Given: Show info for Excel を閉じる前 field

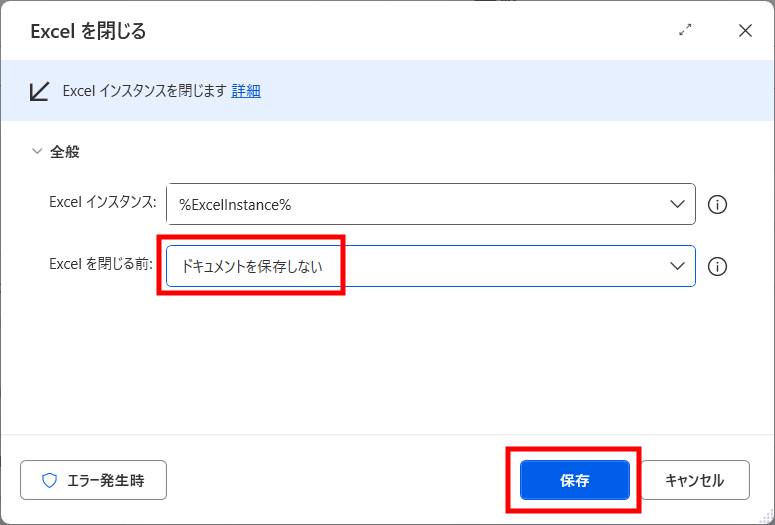Looking at the screenshot, I should click(717, 266).
